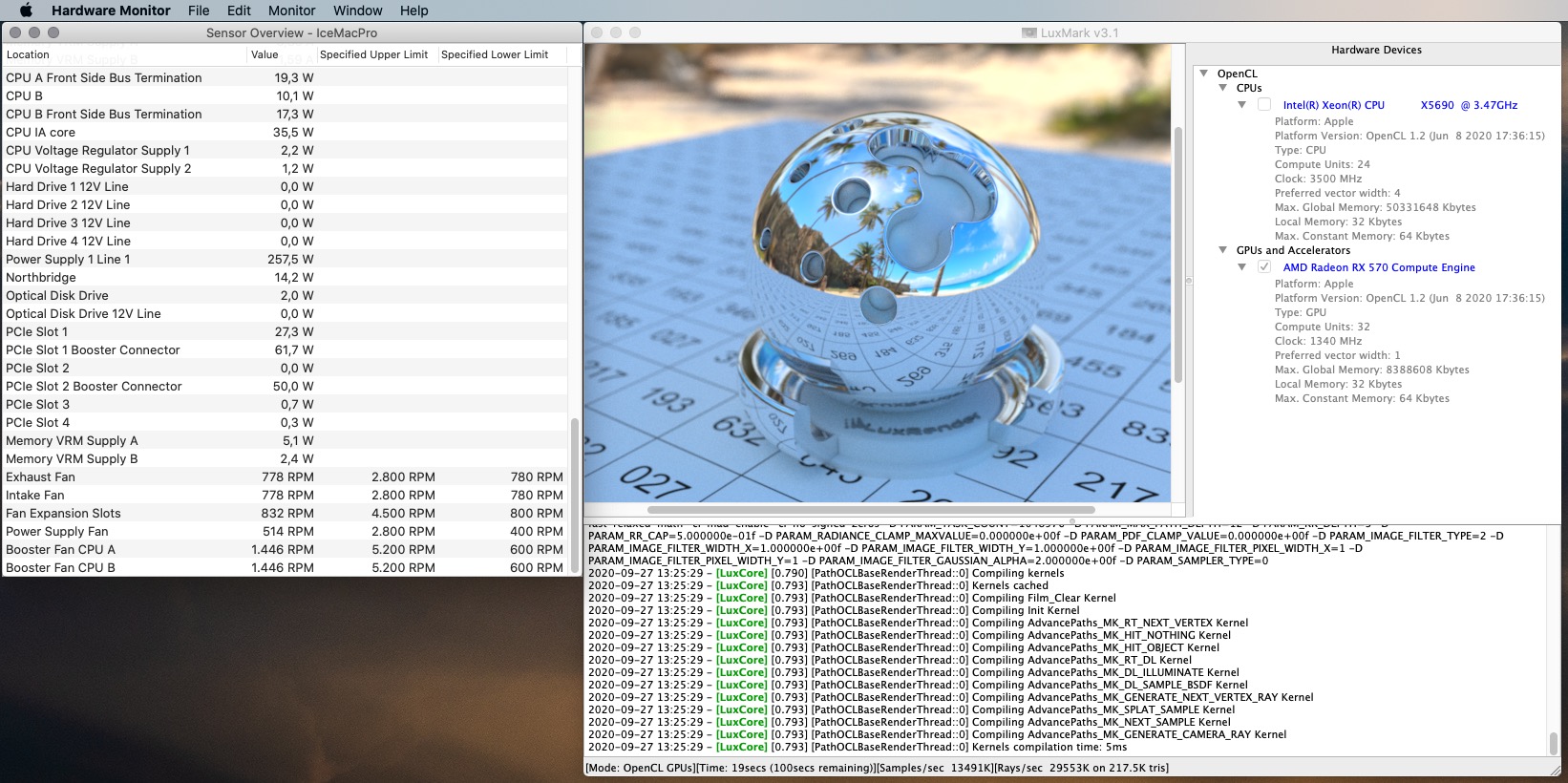Select the Power Supply Fan row

(x=286, y=531)
